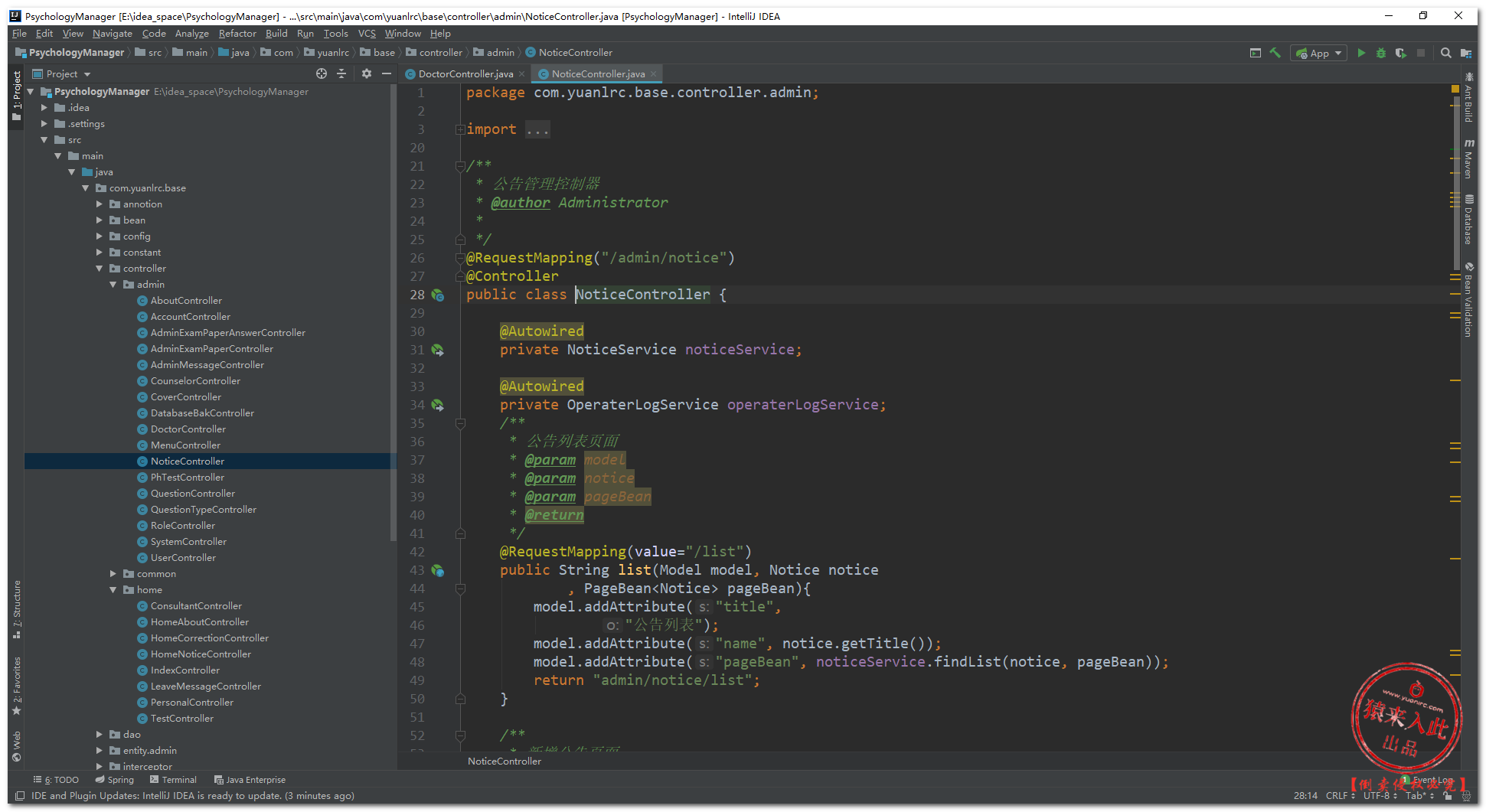Viewport: 1486px width, 812px height.
Task: Switch to the DoctorController.java tab
Action: coord(465,74)
